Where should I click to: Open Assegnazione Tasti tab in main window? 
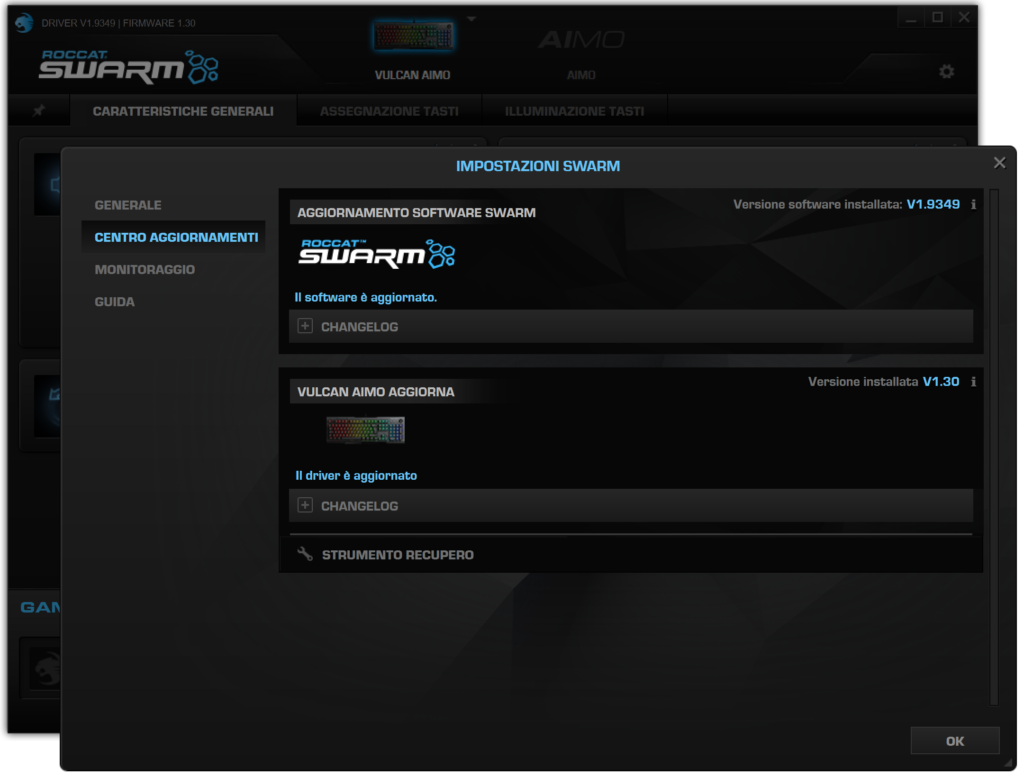389,112
